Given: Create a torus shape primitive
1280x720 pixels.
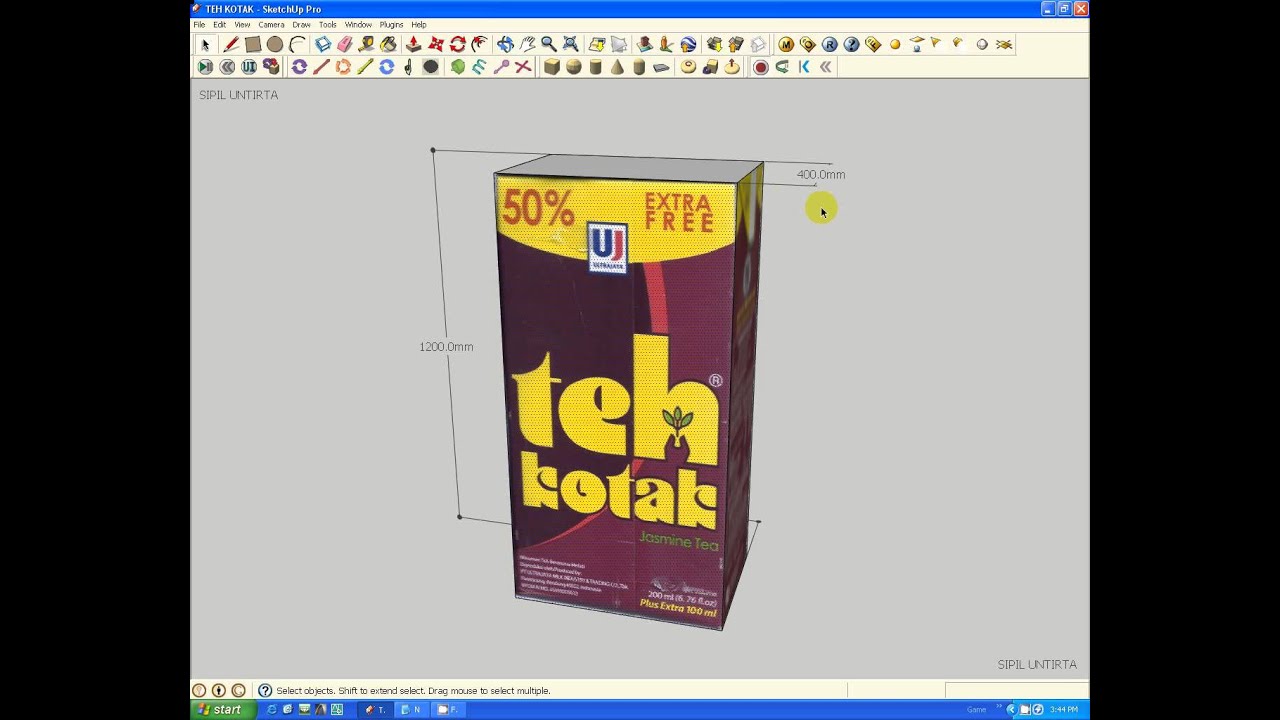Looking at the screenshot, I should pyautogui.click(x=688, y=67).
